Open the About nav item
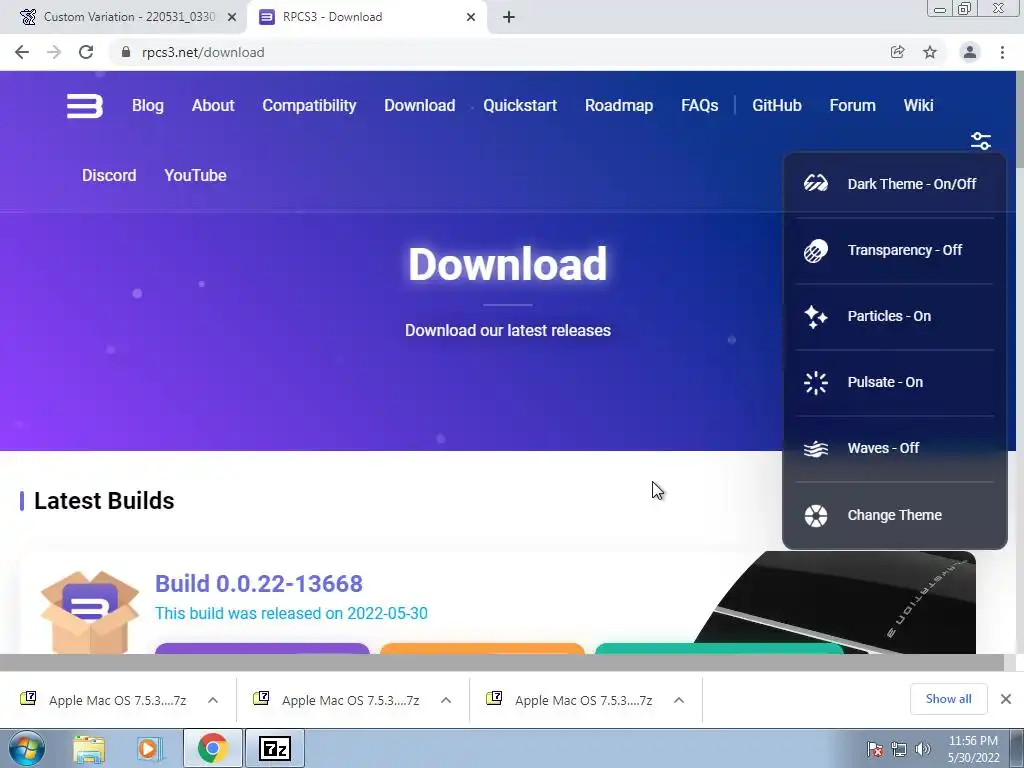Image resolution: width=1024 pixels, height=768 pixels. tap(213, 105)
